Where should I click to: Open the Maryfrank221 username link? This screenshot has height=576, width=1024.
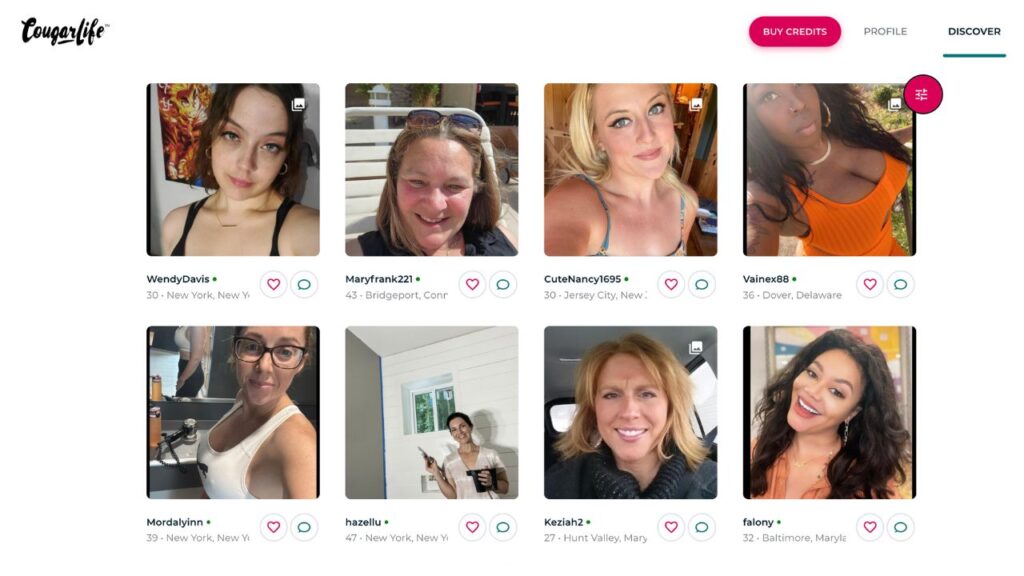[x=379, y=279]
